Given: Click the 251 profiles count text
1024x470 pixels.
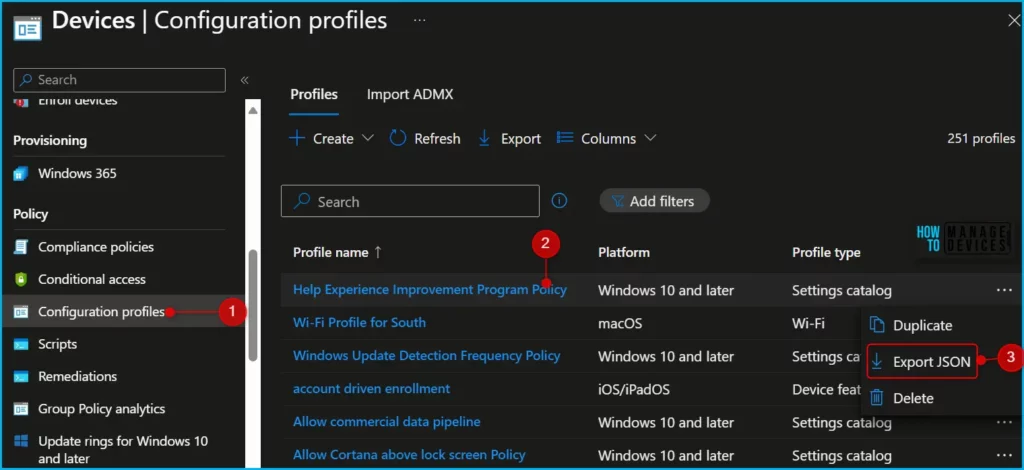Looking at the screenshot, I should pos(981,138).
